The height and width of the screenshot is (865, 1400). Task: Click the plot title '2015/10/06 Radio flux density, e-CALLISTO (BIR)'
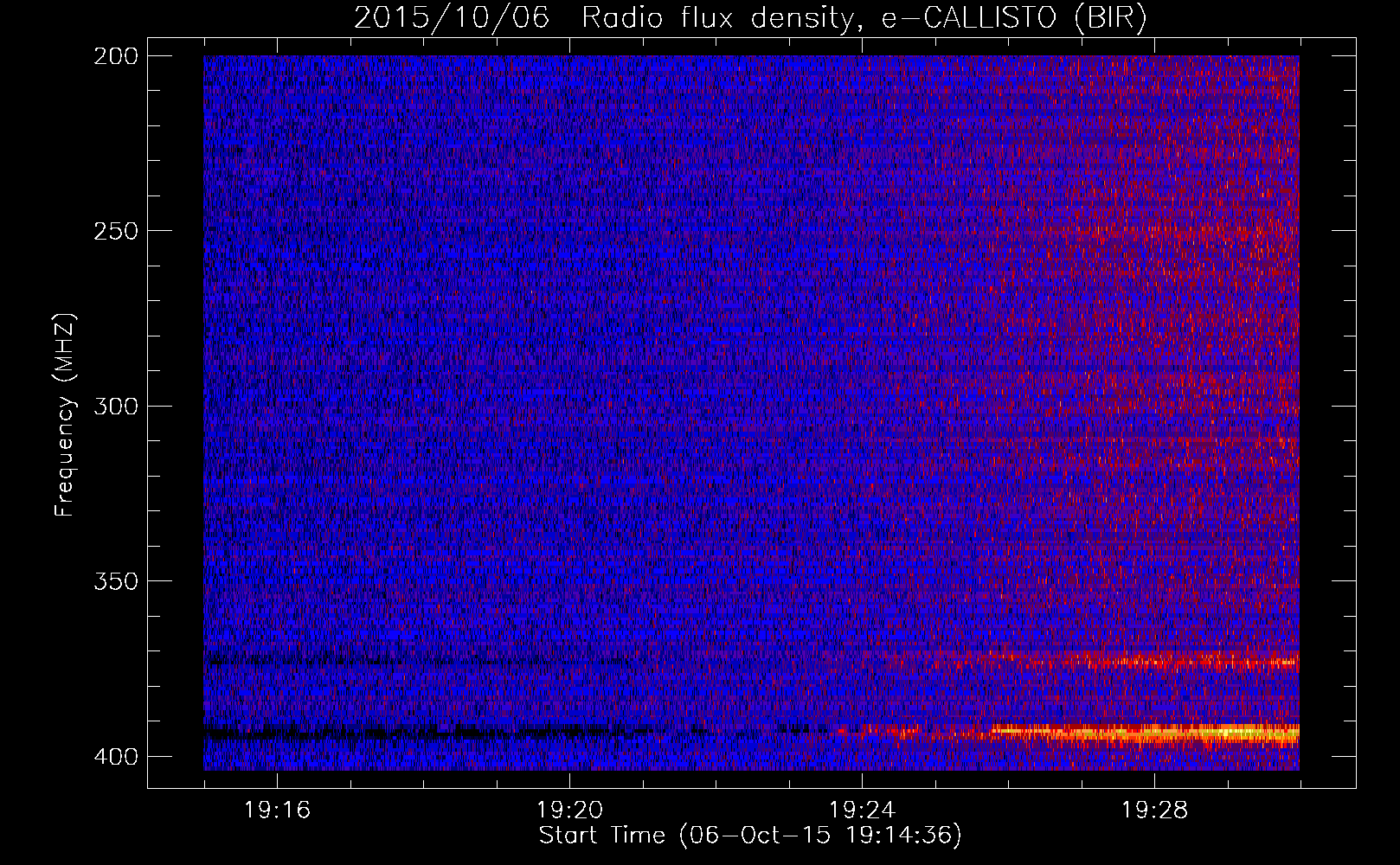click(750, 18)
